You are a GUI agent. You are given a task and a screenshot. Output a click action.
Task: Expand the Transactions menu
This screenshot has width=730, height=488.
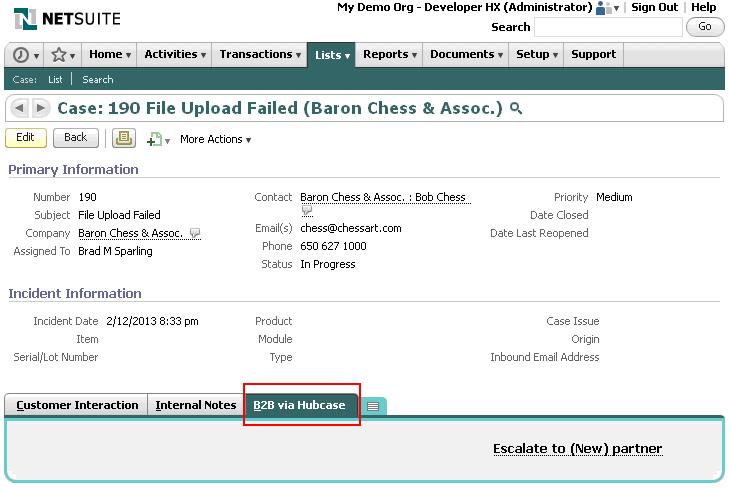click(260, 54)
